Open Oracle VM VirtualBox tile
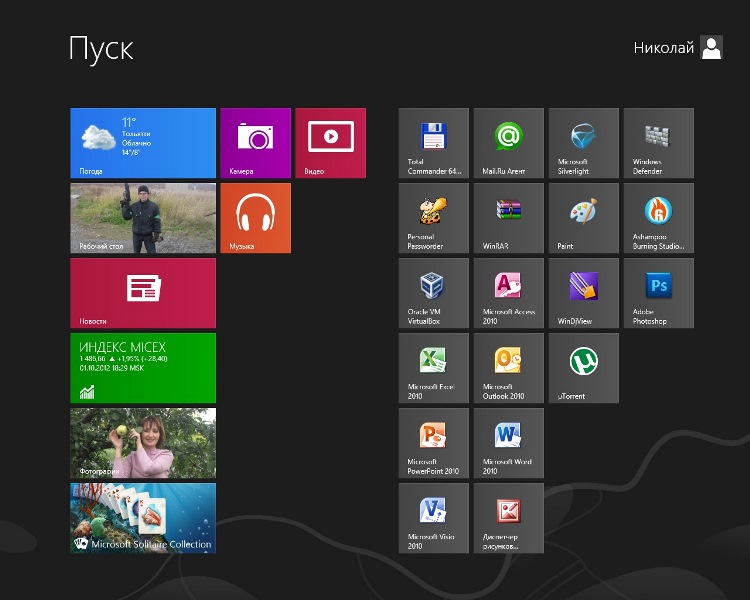 tap(434, 293)
